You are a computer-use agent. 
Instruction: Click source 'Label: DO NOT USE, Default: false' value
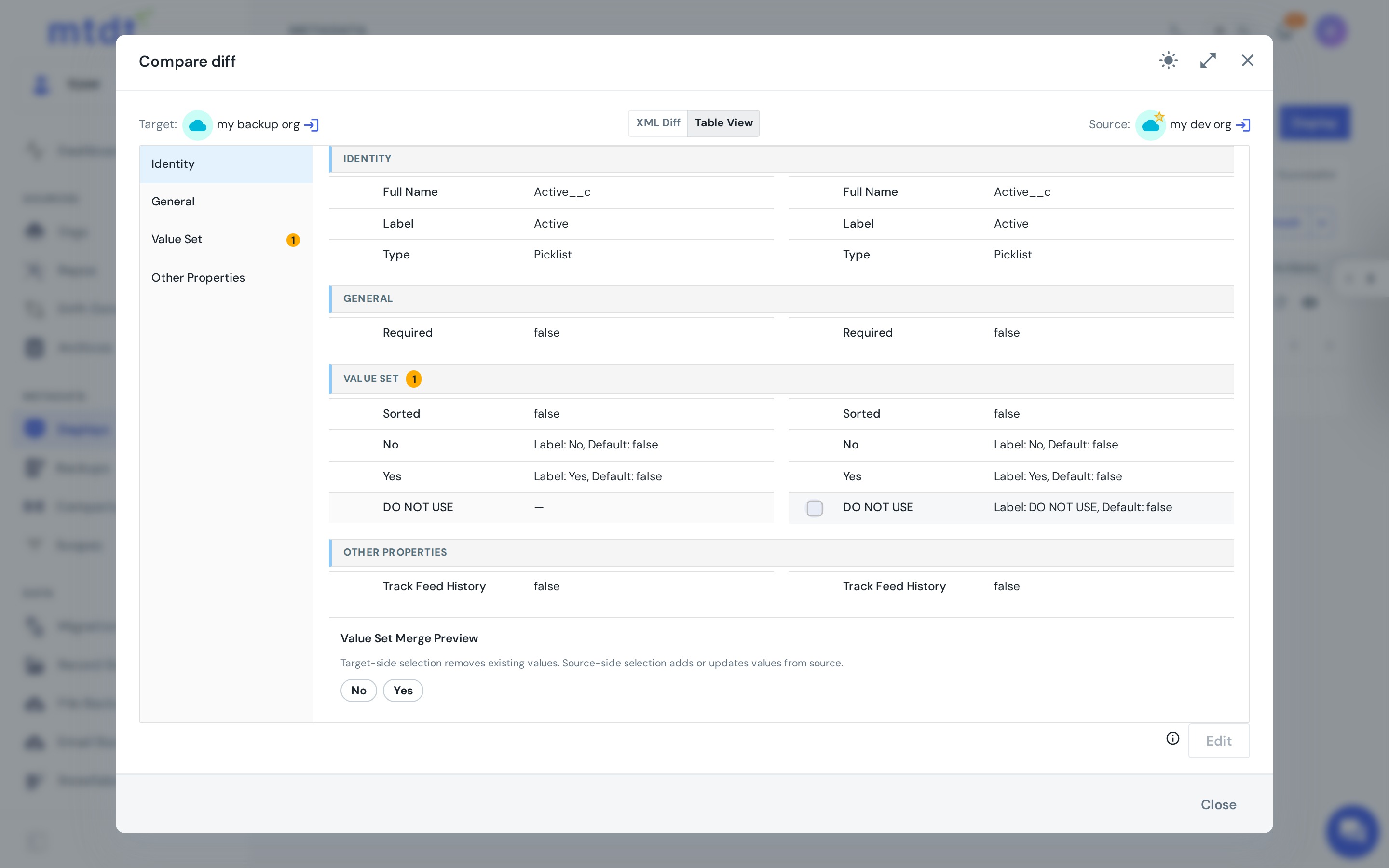pos(1083,507)
